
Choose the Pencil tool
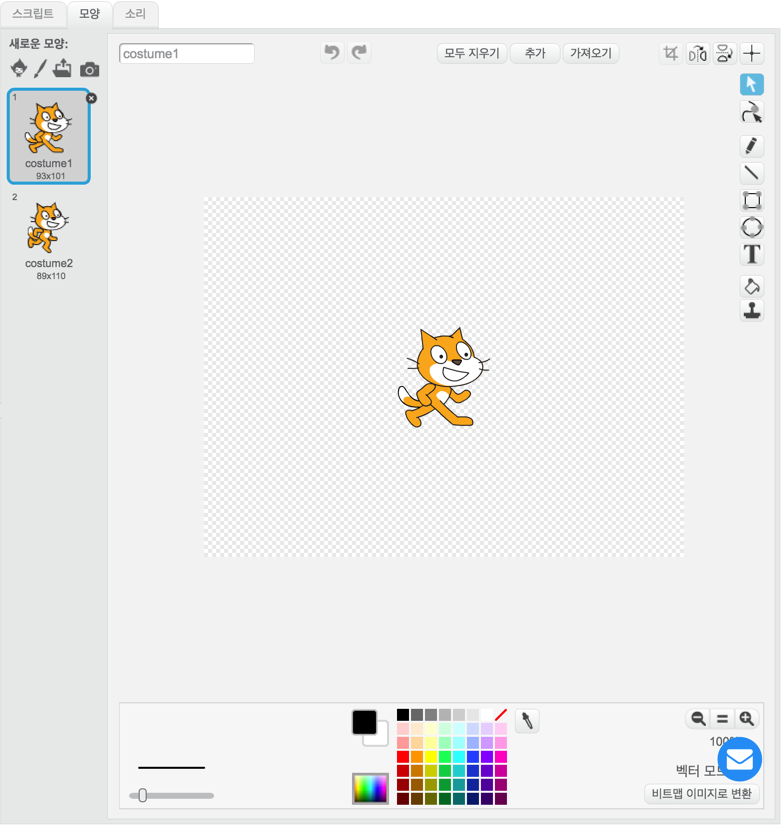(x=752, y=146)
